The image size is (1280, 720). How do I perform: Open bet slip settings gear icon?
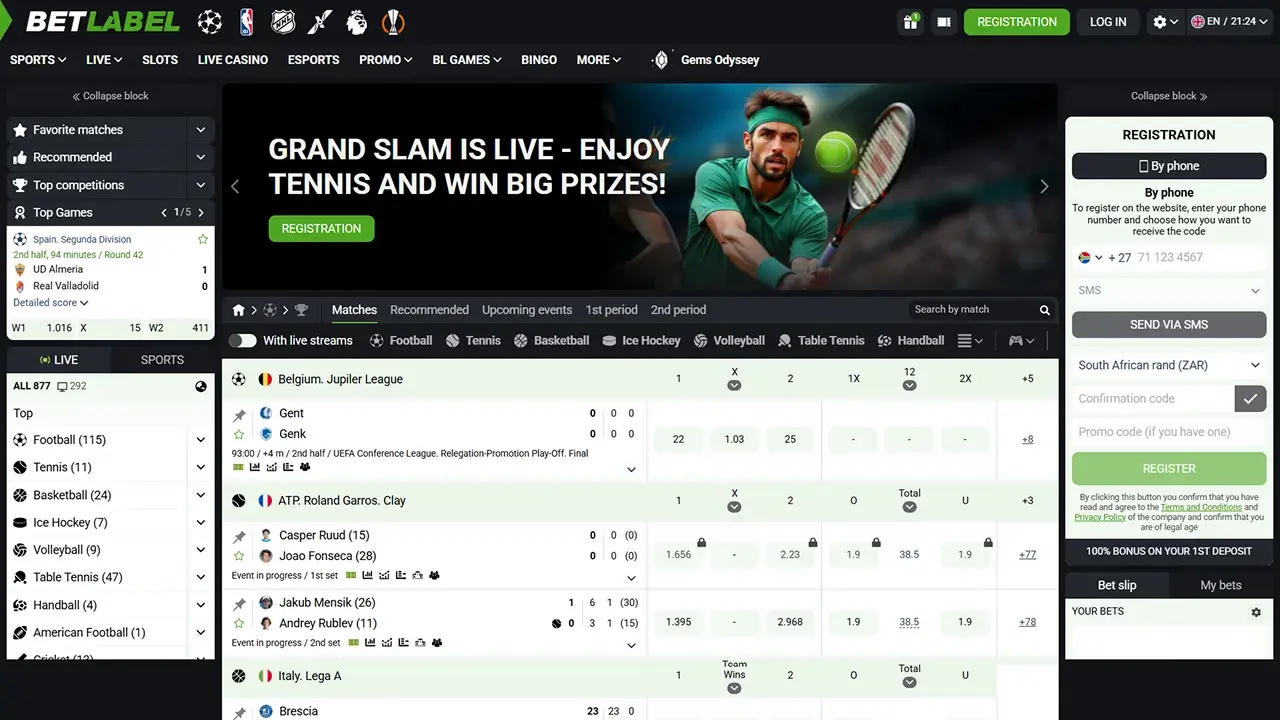coord(1256,612)
